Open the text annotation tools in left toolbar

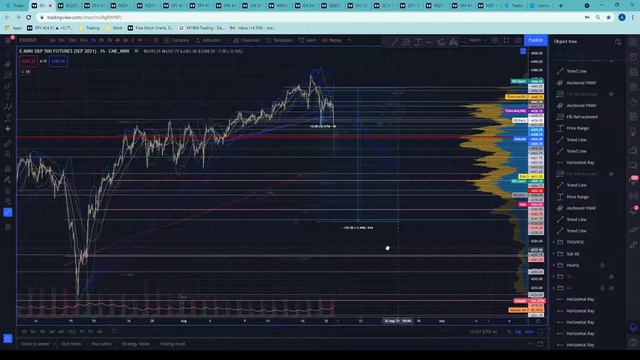pyautogui.click(x=8, y=96)
